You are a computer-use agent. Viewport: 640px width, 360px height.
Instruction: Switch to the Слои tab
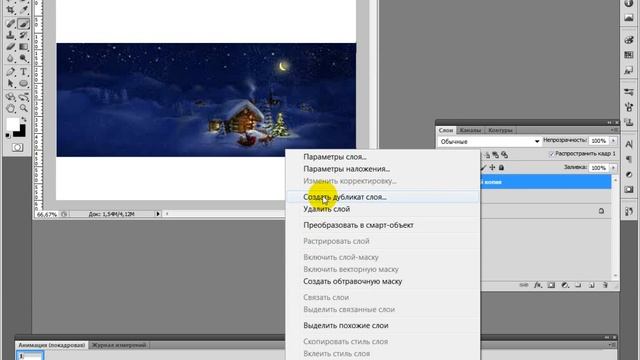[x=446, y=130]
